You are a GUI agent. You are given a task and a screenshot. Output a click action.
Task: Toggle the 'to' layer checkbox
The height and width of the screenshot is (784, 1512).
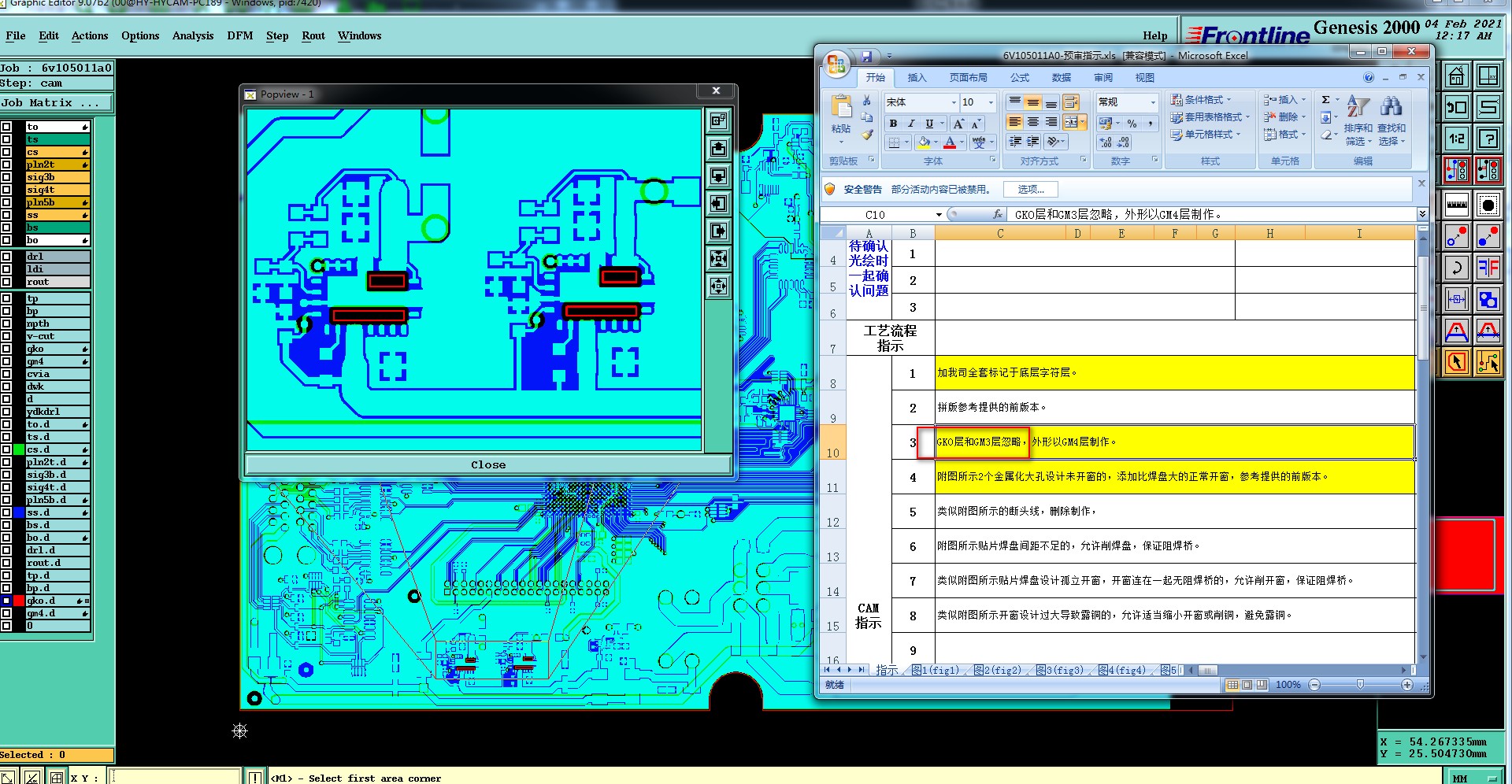pos(6,127)
